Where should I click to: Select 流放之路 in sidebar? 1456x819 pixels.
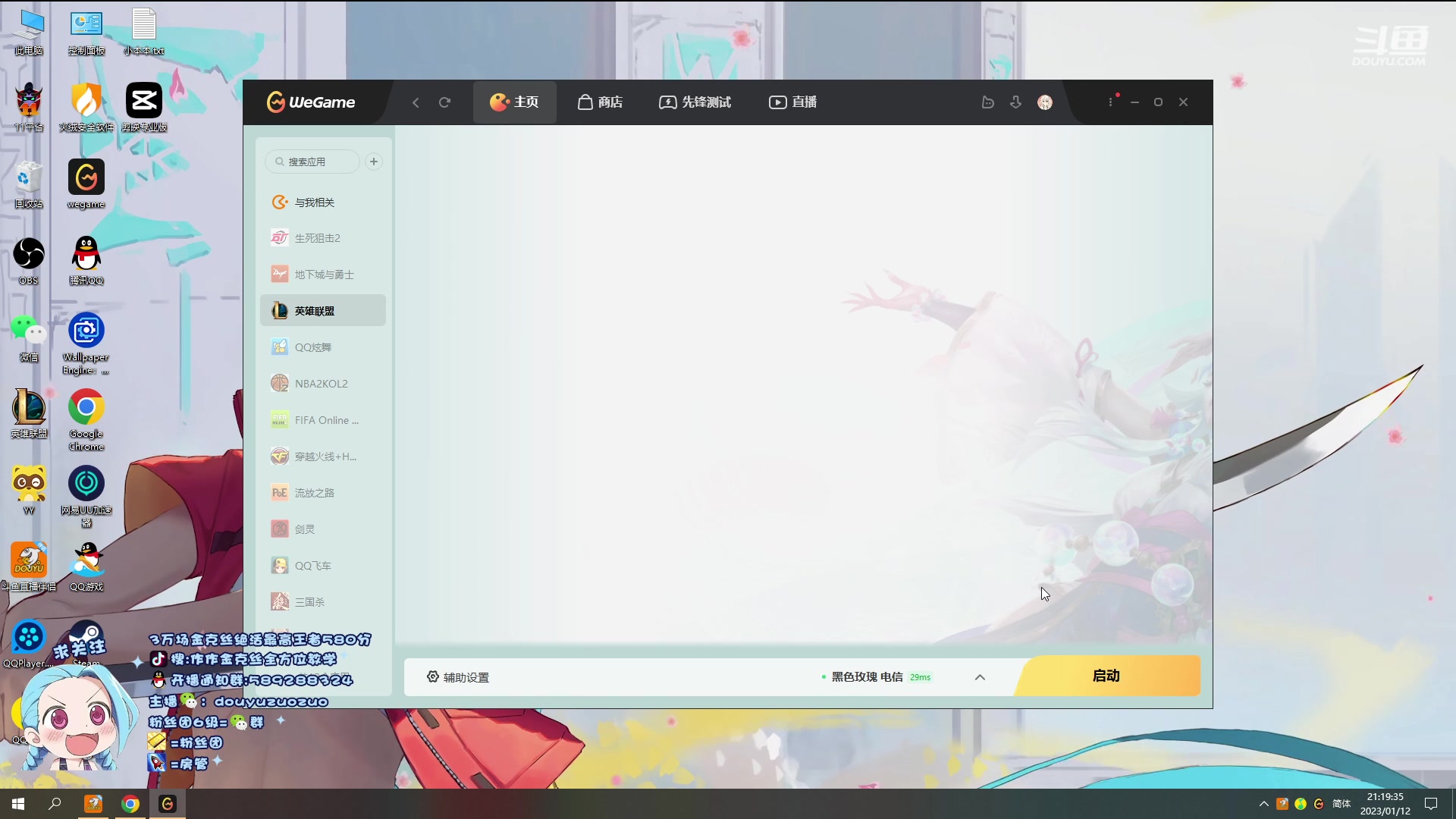coord(323,493)
